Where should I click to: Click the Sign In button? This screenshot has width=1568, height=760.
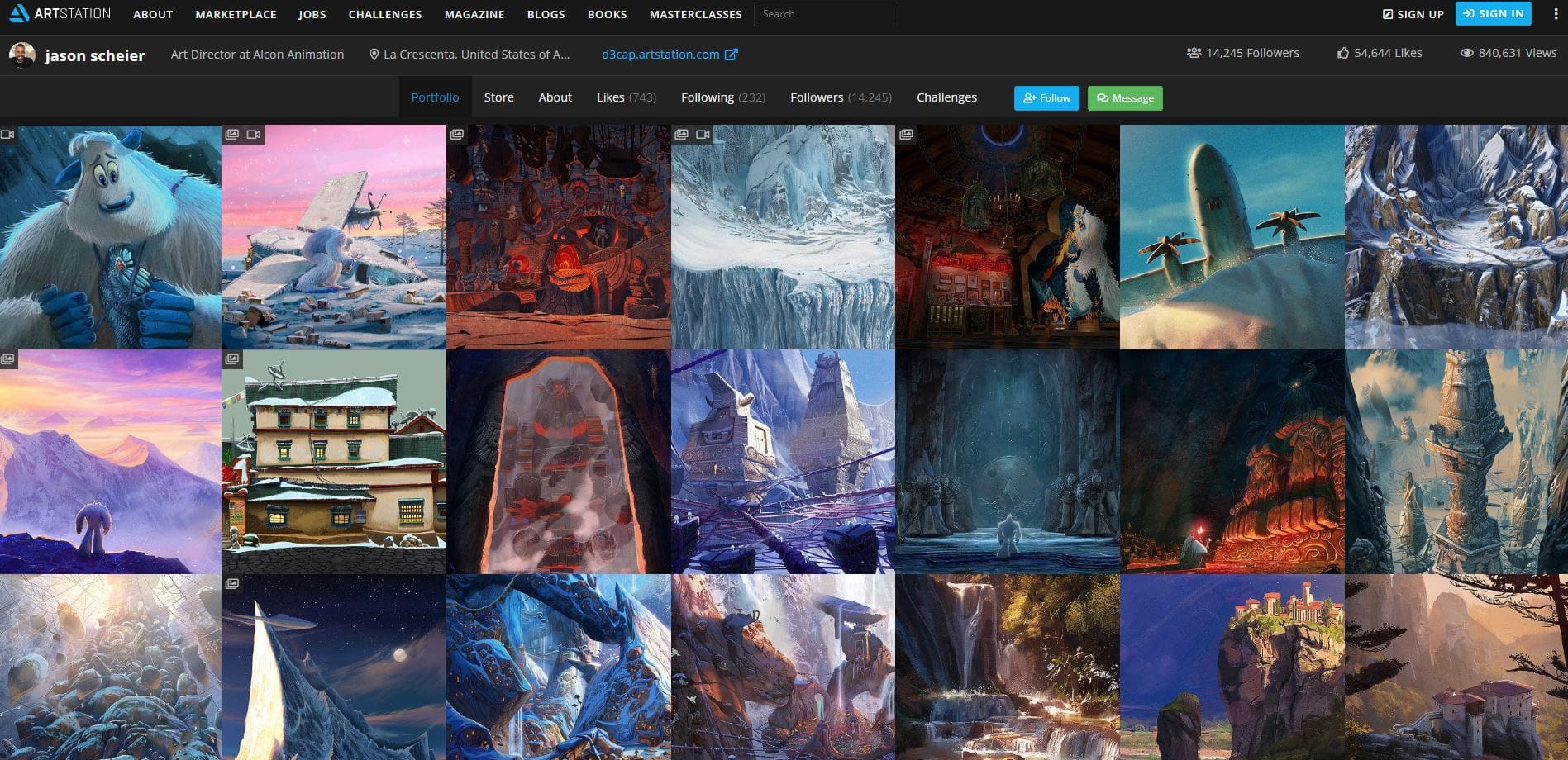point(1493,13)
